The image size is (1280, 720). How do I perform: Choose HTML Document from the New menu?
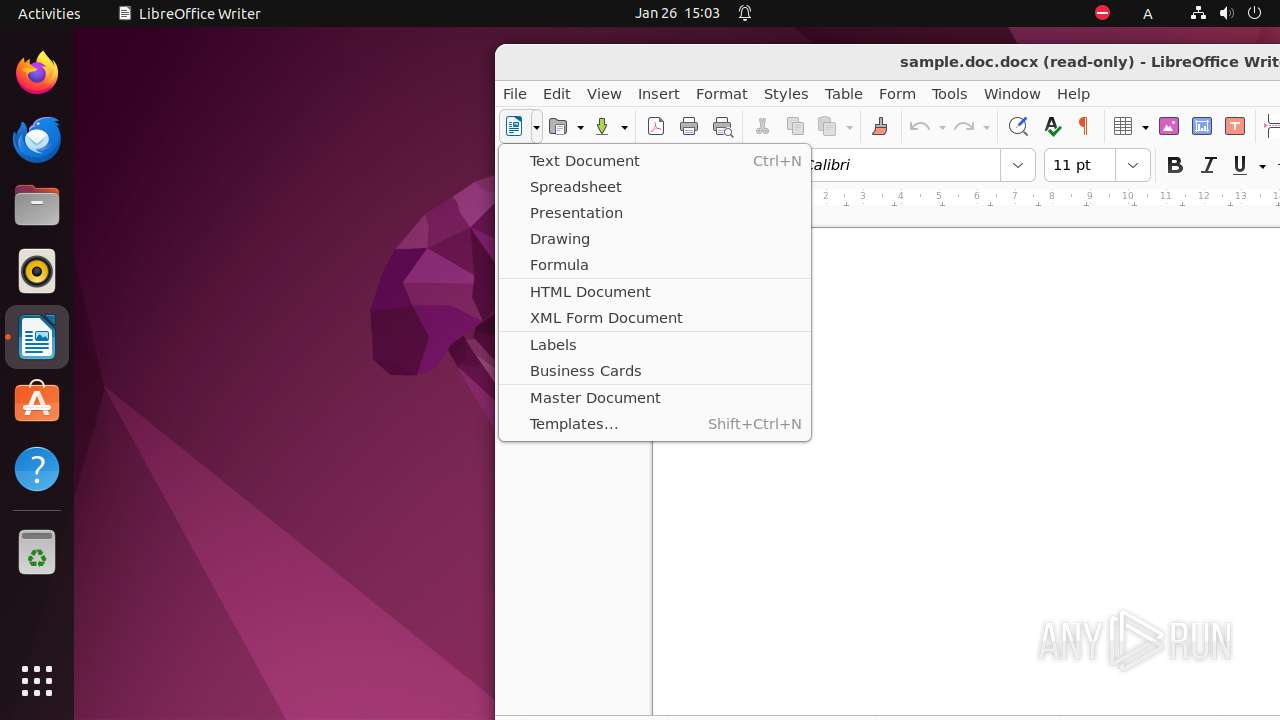point(654,291)
